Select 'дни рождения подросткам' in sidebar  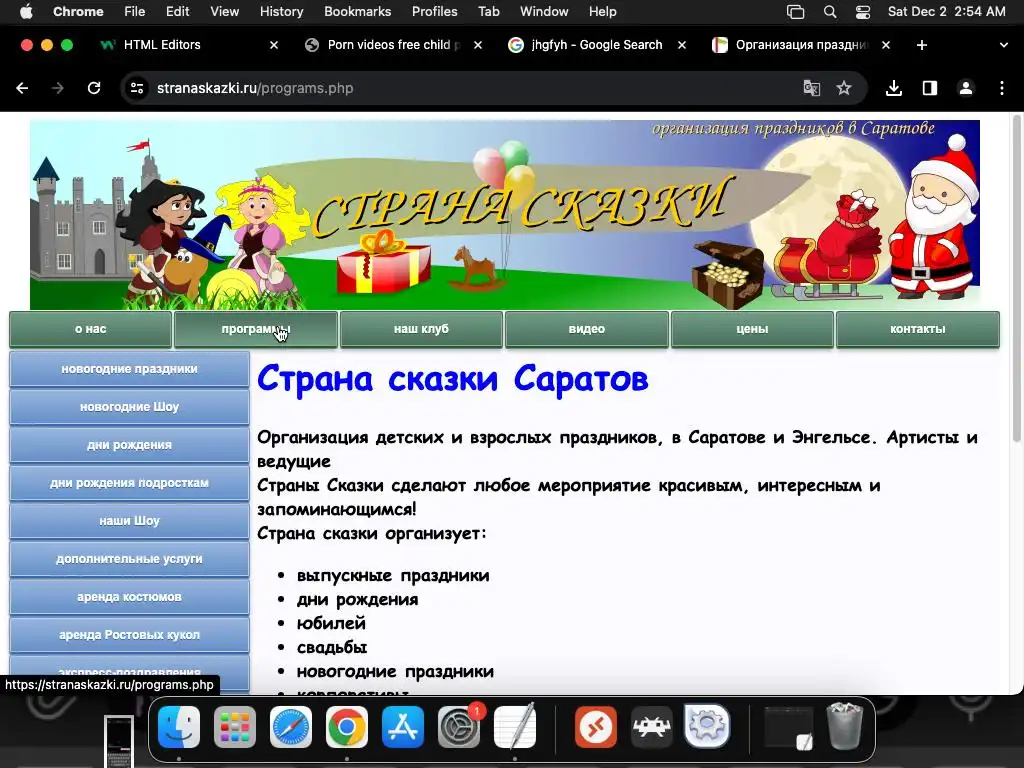coord(129,483)
